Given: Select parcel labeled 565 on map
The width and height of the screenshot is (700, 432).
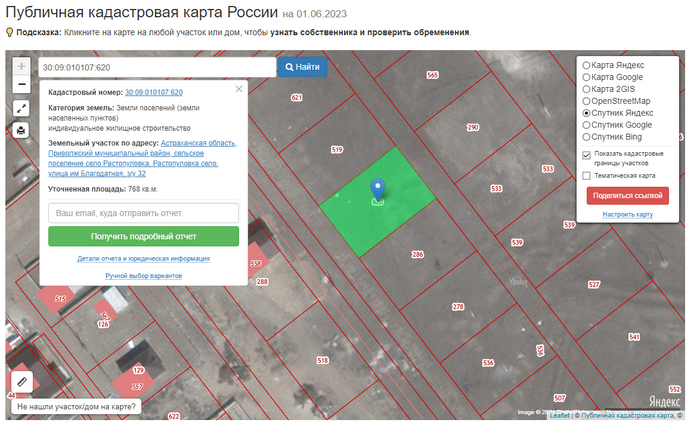Looking at the screenshot, I should point(432,75).
